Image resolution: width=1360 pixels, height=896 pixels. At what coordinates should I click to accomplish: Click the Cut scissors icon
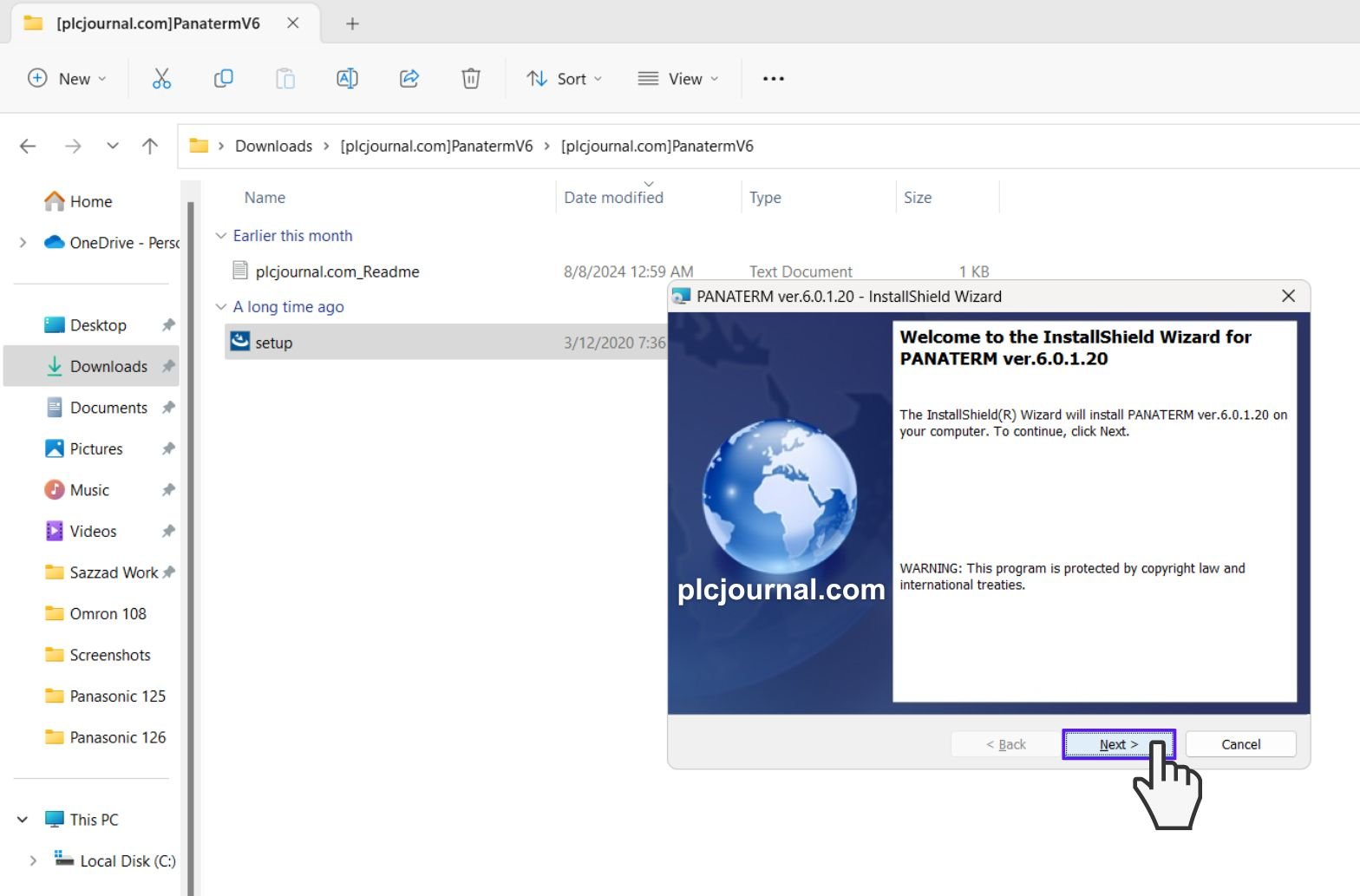tap(161, 79)
